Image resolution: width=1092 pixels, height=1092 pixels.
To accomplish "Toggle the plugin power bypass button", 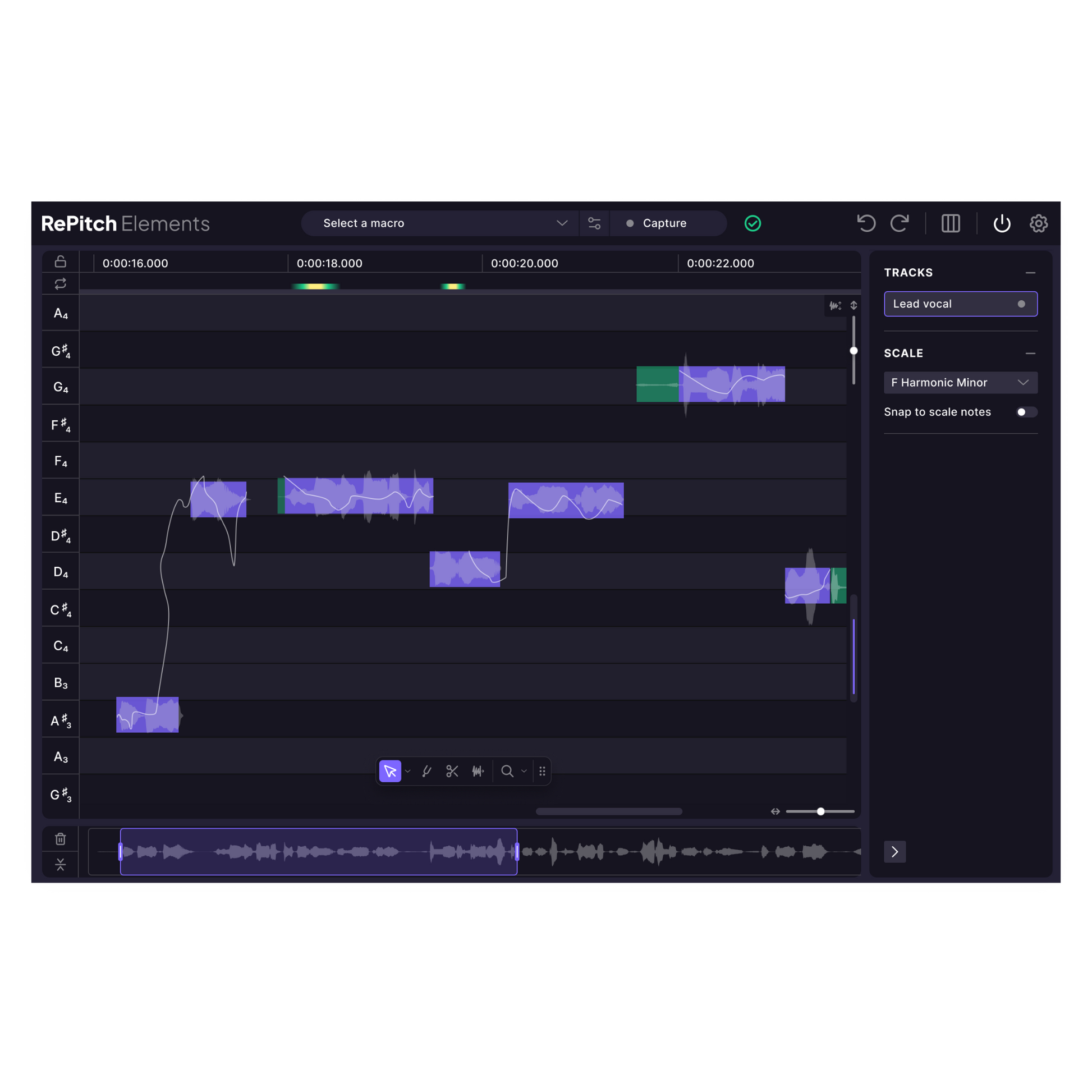I will tap(1002, 223).
